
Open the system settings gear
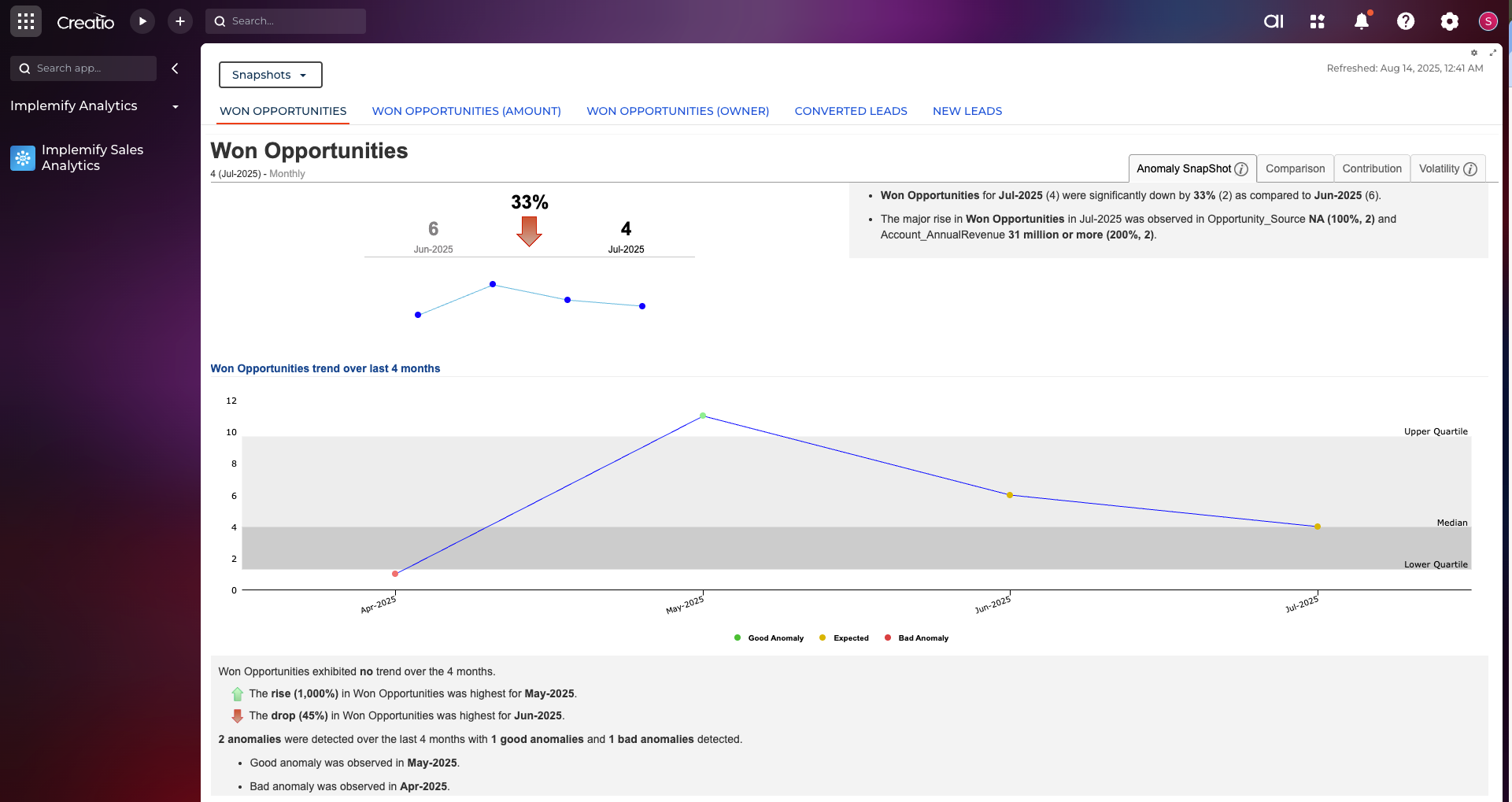coord(1450,21)
